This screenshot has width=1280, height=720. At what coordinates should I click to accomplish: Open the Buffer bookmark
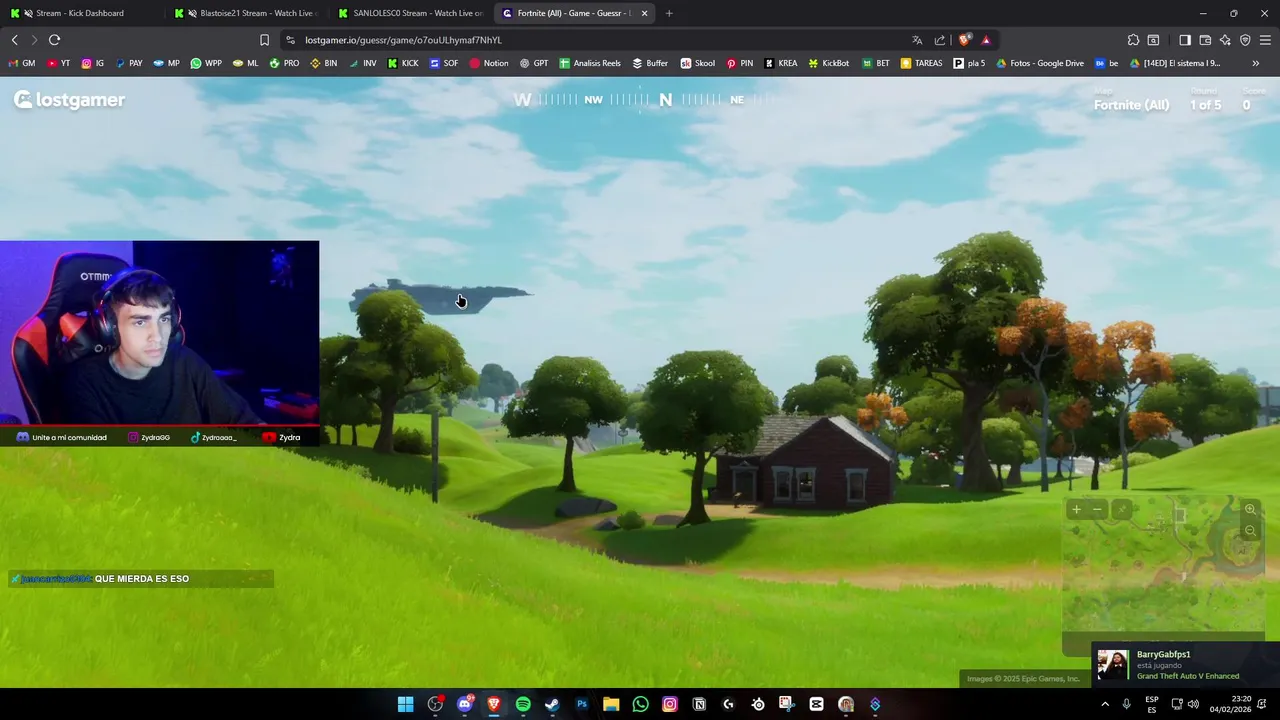[x=650, y=63]
